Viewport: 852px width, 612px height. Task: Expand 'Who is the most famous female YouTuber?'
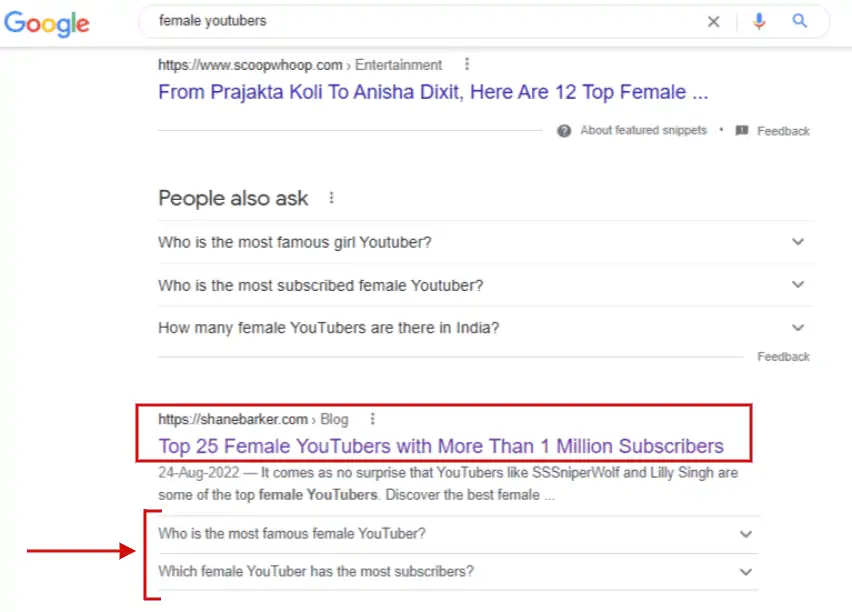(458, 534)
